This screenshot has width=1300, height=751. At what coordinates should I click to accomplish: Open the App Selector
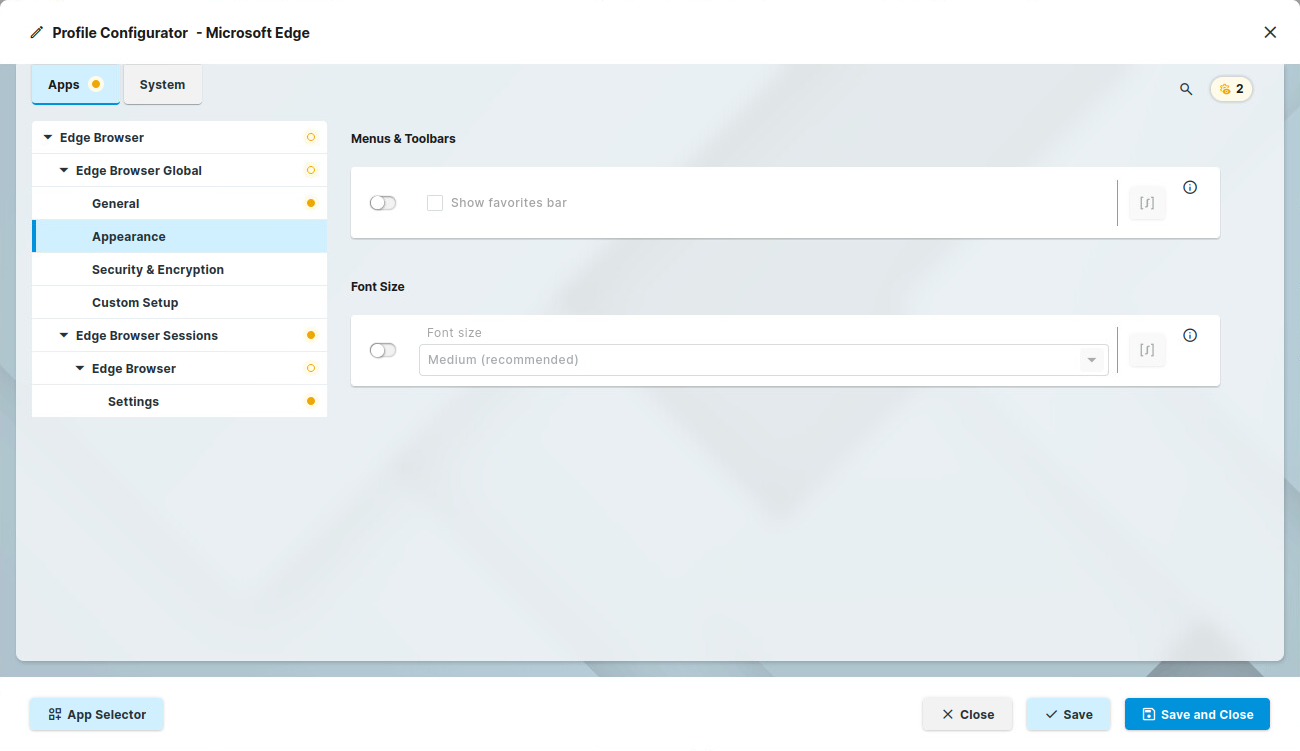coord(96,714)
